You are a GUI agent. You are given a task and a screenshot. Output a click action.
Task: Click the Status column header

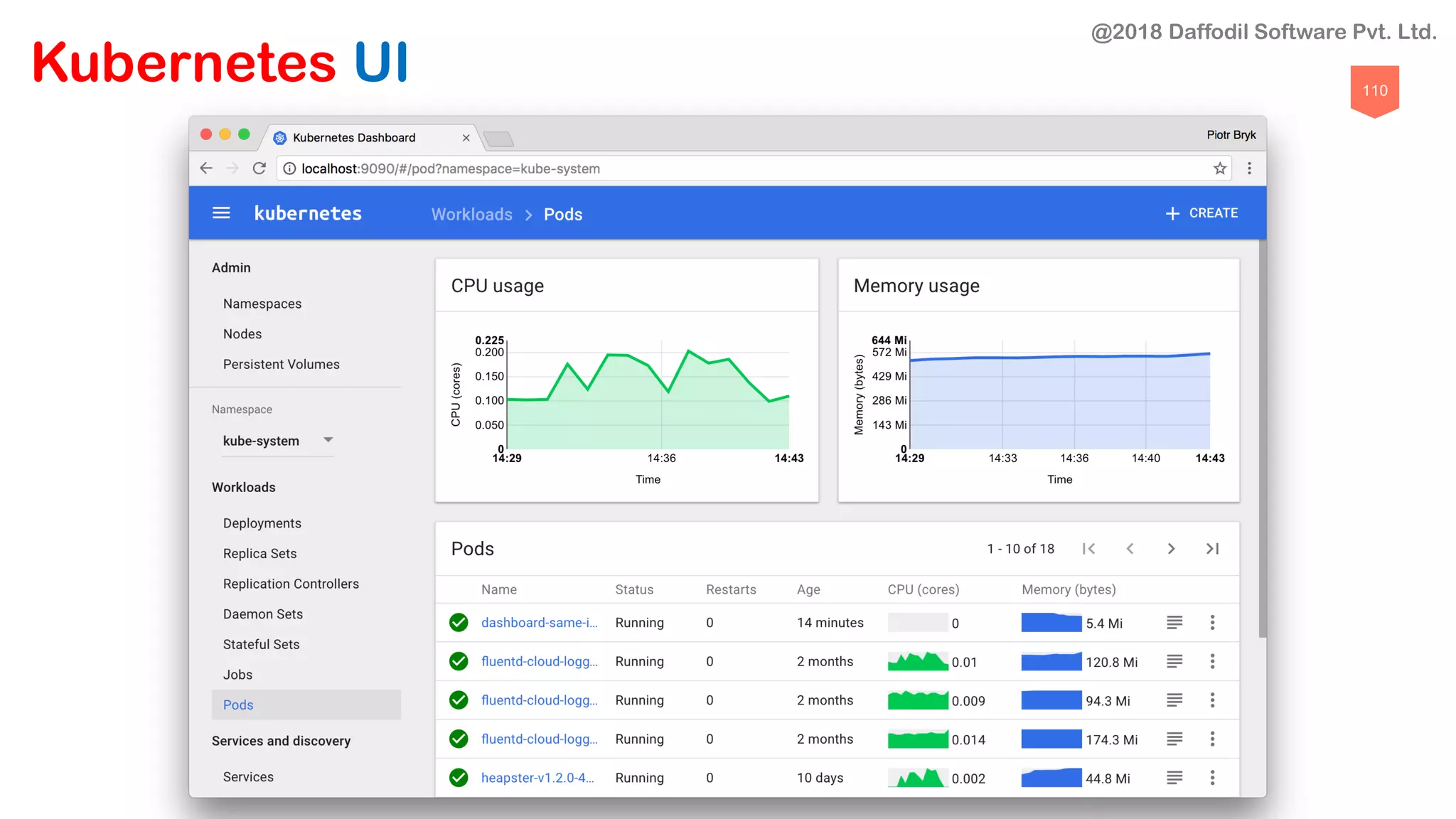634,589
